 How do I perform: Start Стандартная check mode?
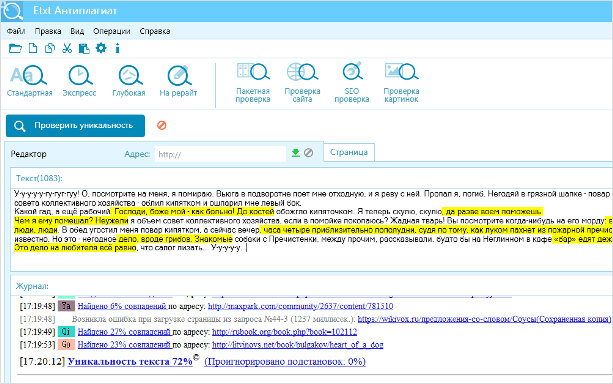tap(29, 81)
